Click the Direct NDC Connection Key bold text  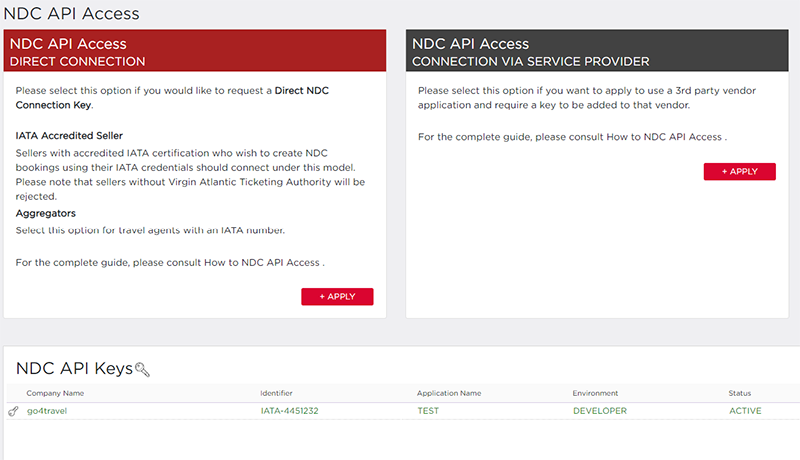tap(172, 98)
